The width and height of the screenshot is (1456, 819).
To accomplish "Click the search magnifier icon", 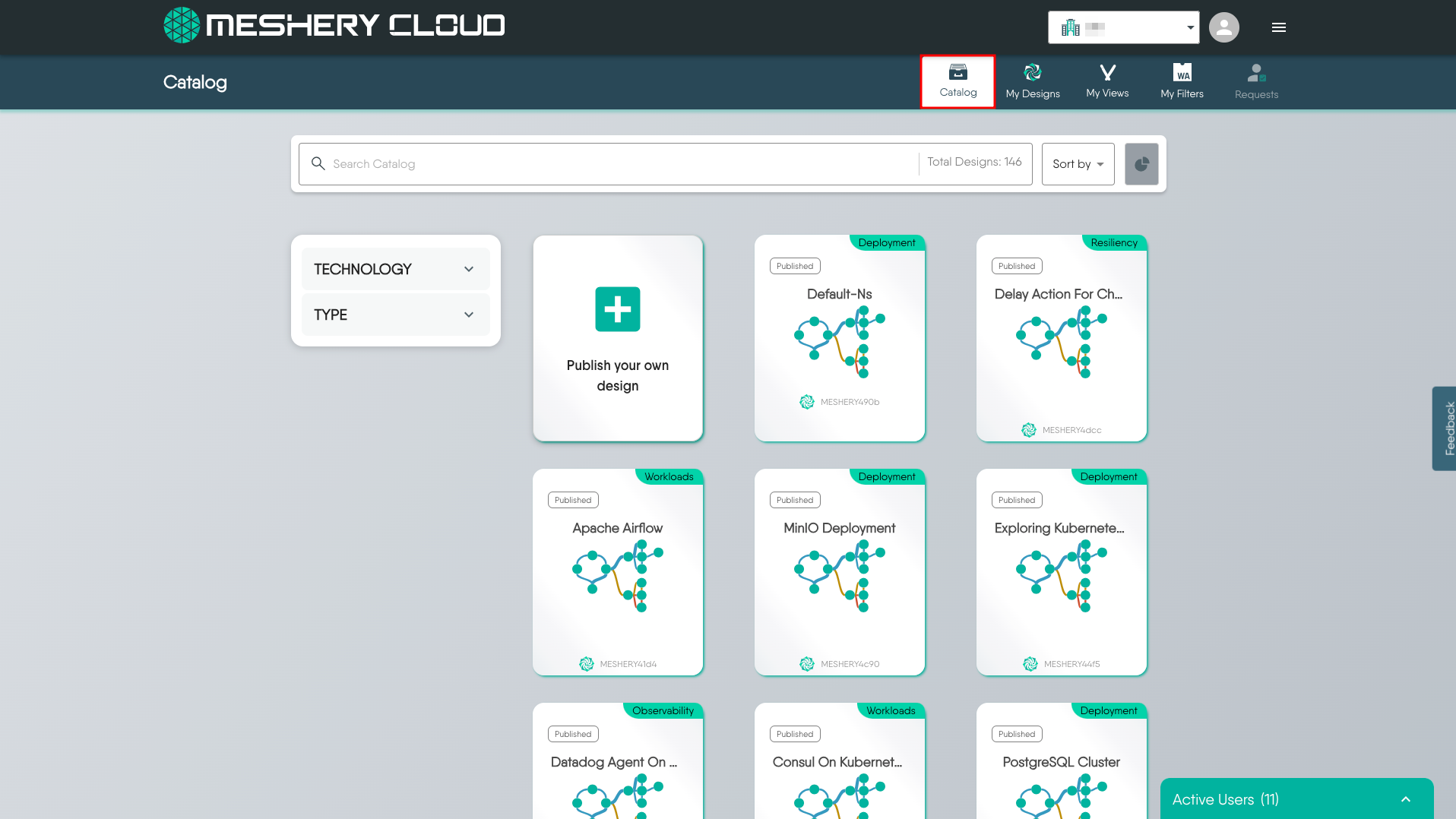I will [x=318, y=163].
